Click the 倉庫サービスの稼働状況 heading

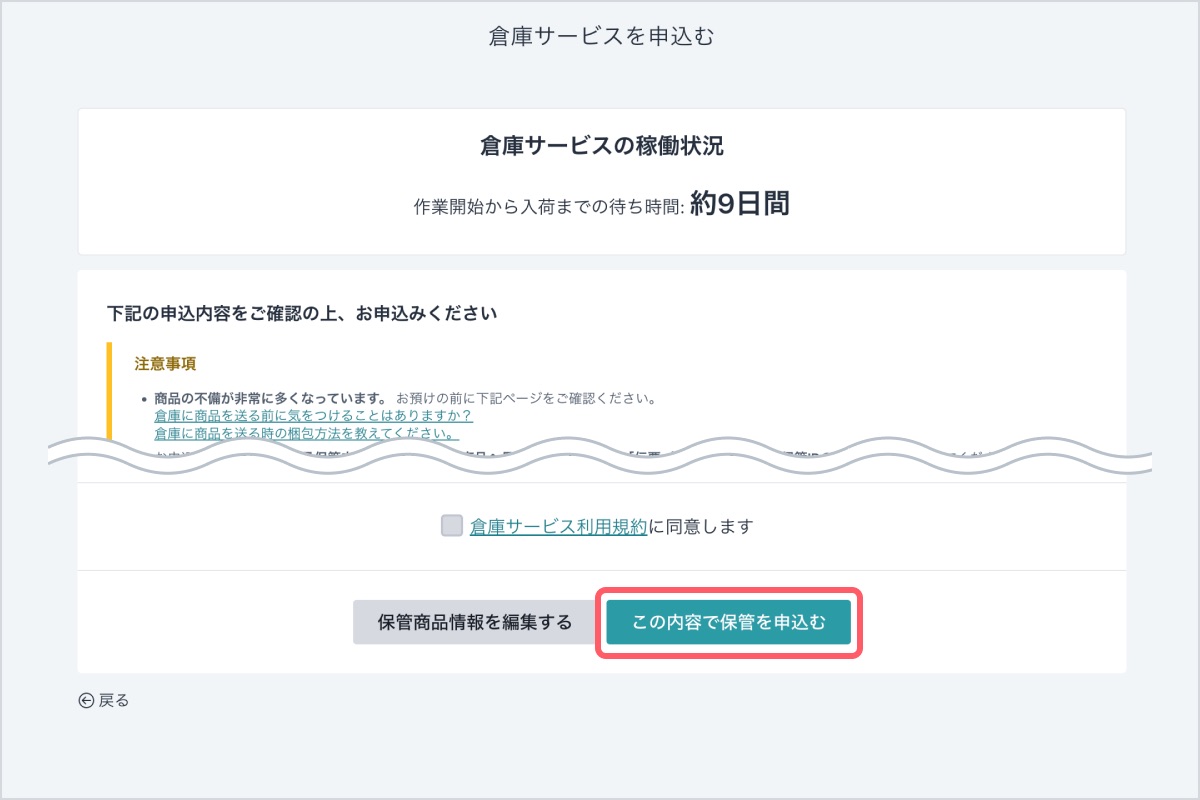point(602,146)
